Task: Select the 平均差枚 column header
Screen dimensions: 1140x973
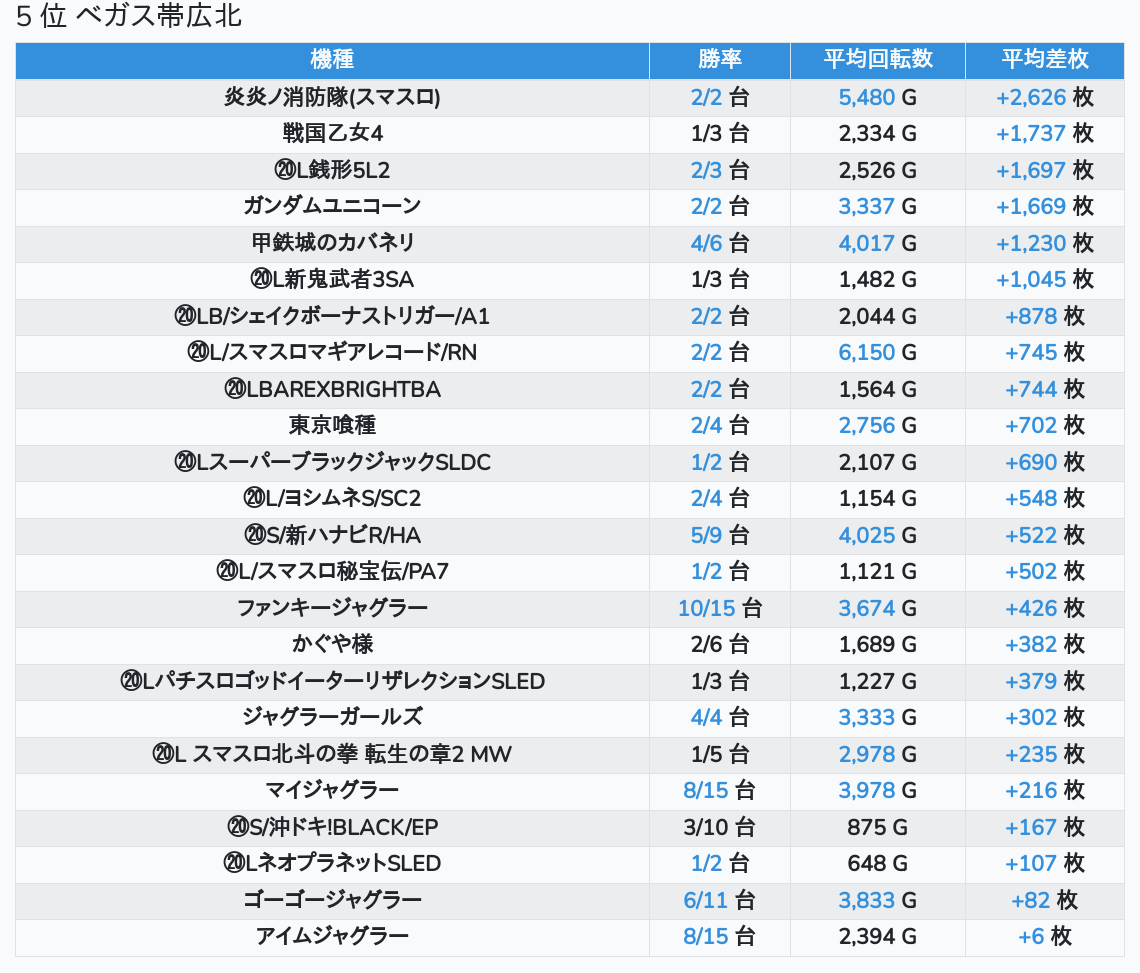Action: [1045, 60]
